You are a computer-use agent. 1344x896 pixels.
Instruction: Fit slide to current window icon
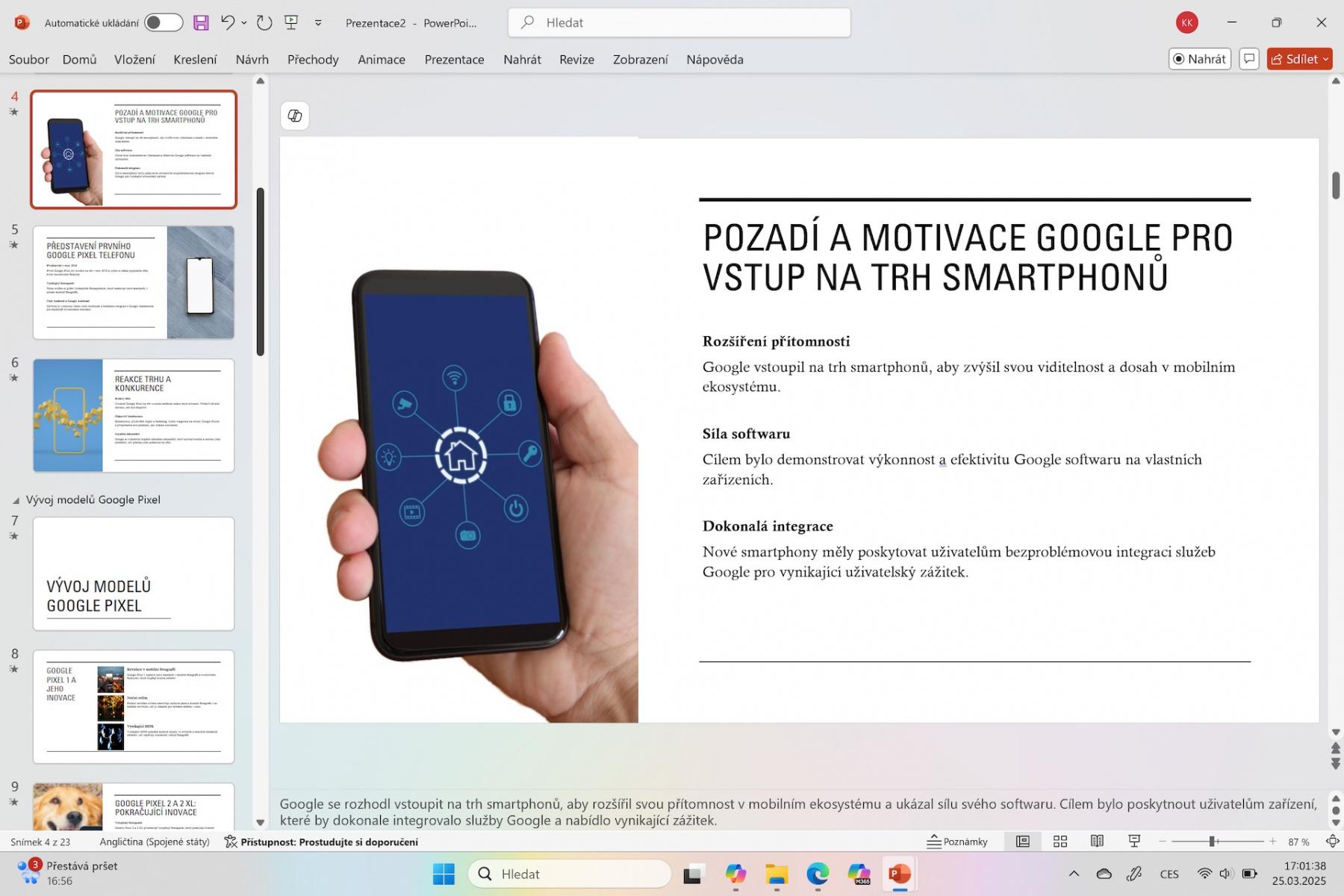pos(1332,841)
